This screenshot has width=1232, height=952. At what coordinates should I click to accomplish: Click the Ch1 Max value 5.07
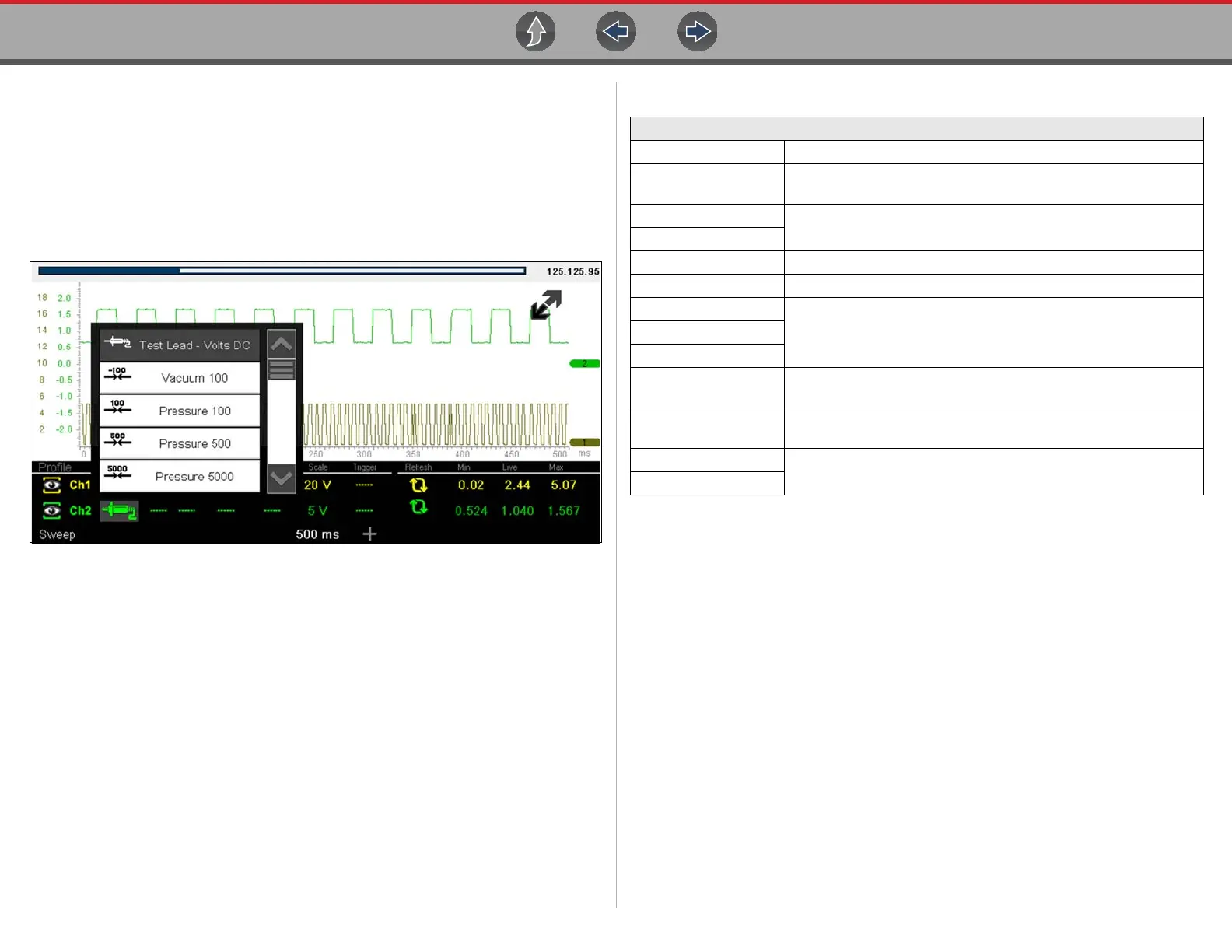[x=564, y=485]
